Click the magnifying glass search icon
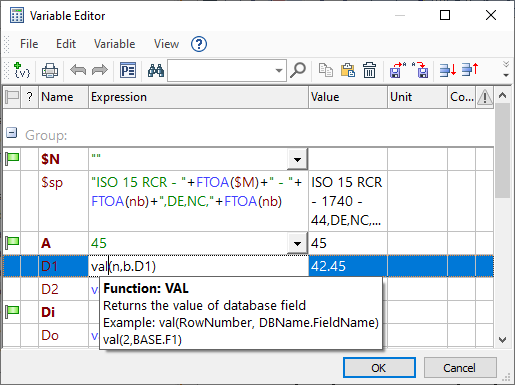 (298, 70)
